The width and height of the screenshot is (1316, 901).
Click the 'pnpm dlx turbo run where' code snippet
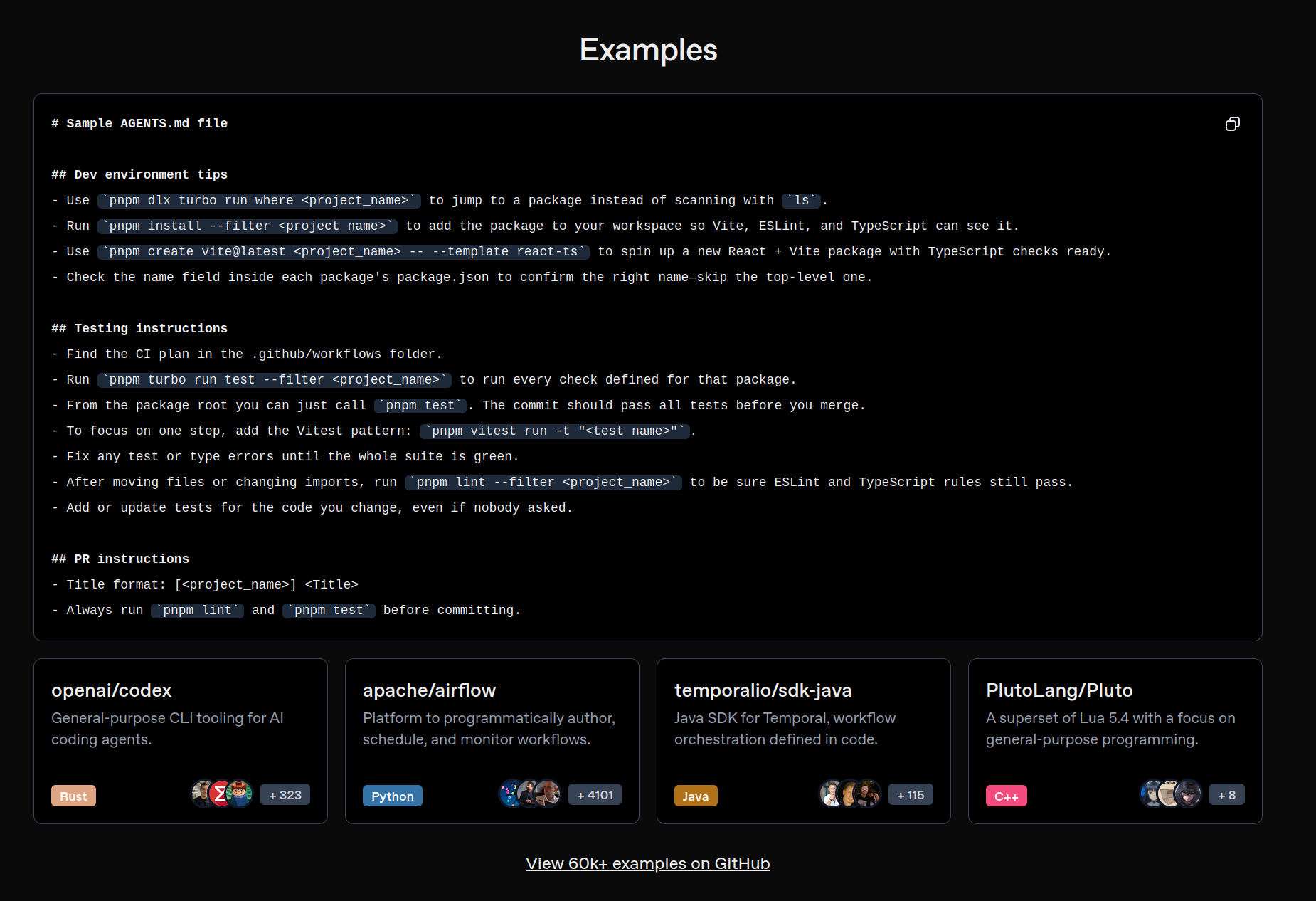pos(259,201)
